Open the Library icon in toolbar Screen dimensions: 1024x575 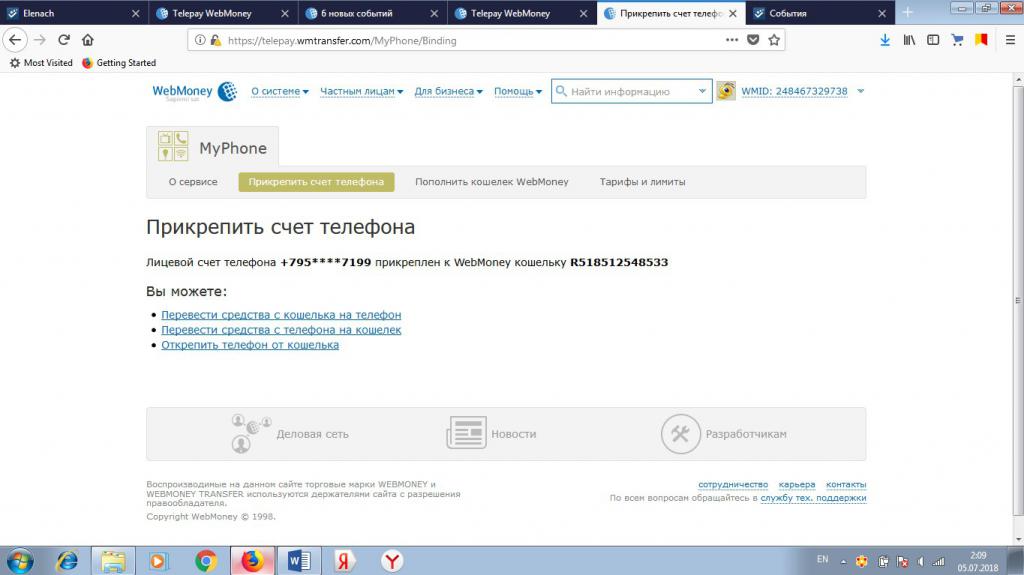909,40
